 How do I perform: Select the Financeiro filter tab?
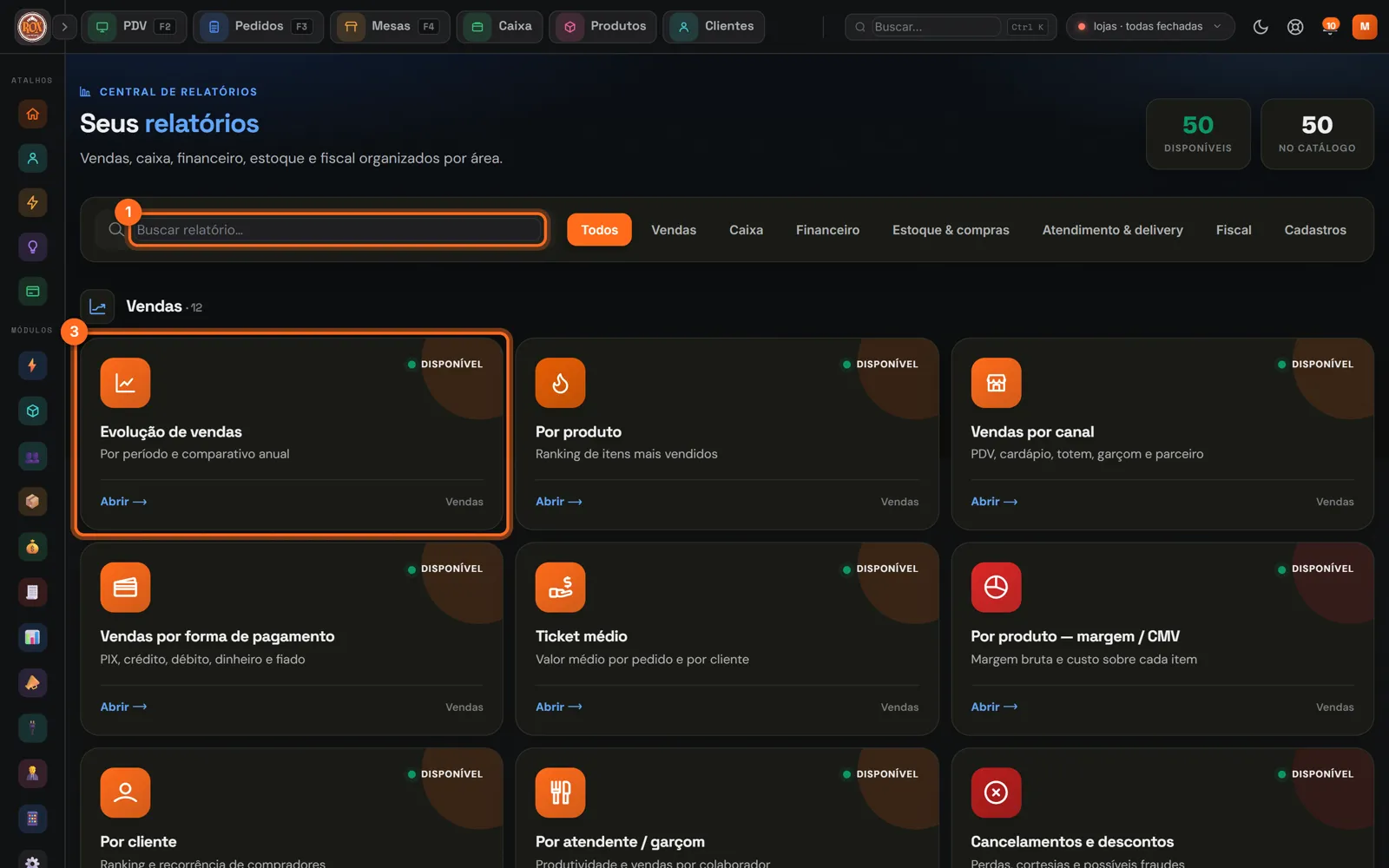pyautogui.click(x=827, y=230)
